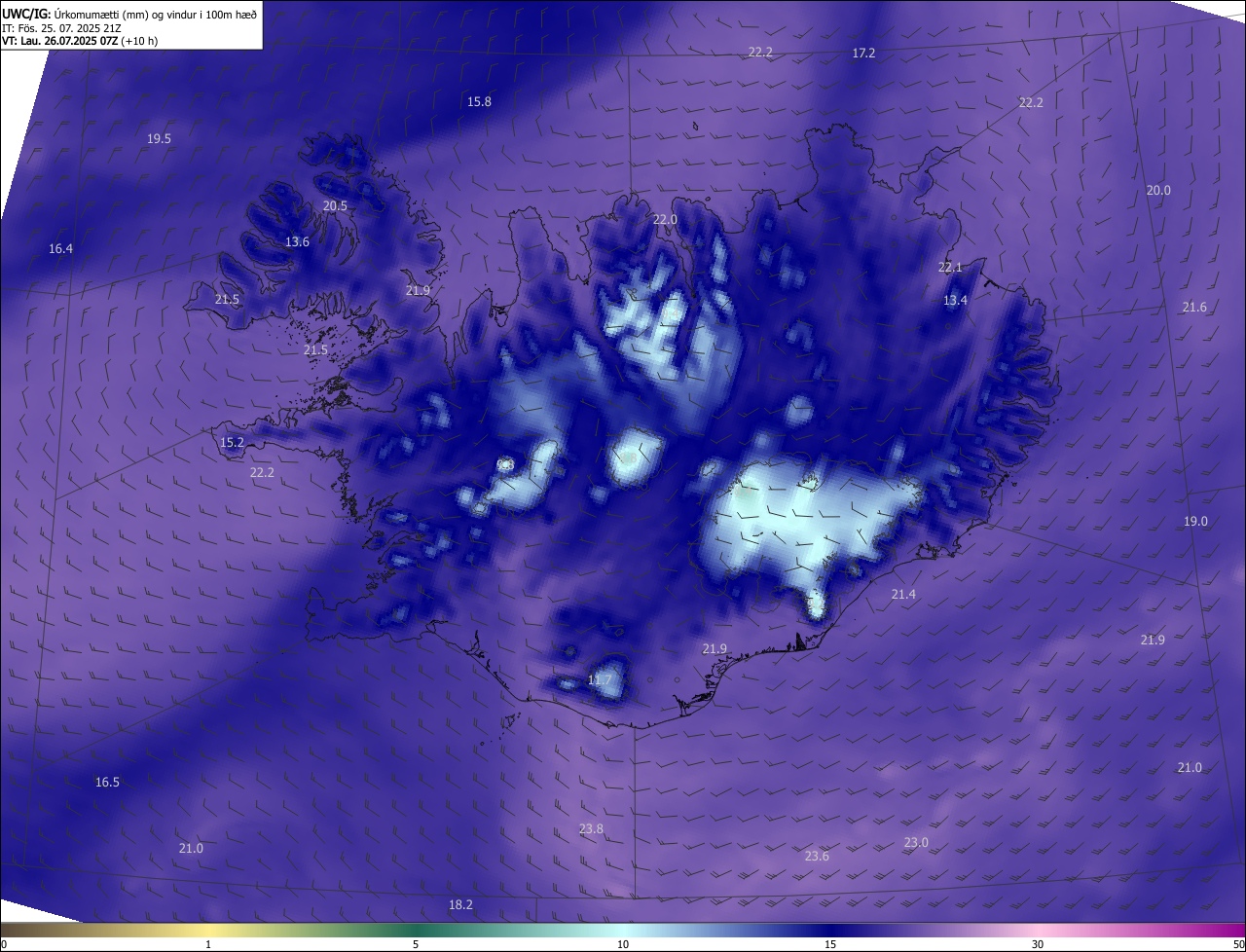This screenshot has height=952, width=1246.
Task: Click the colour scale tick label 5
Action: (416, 944)
